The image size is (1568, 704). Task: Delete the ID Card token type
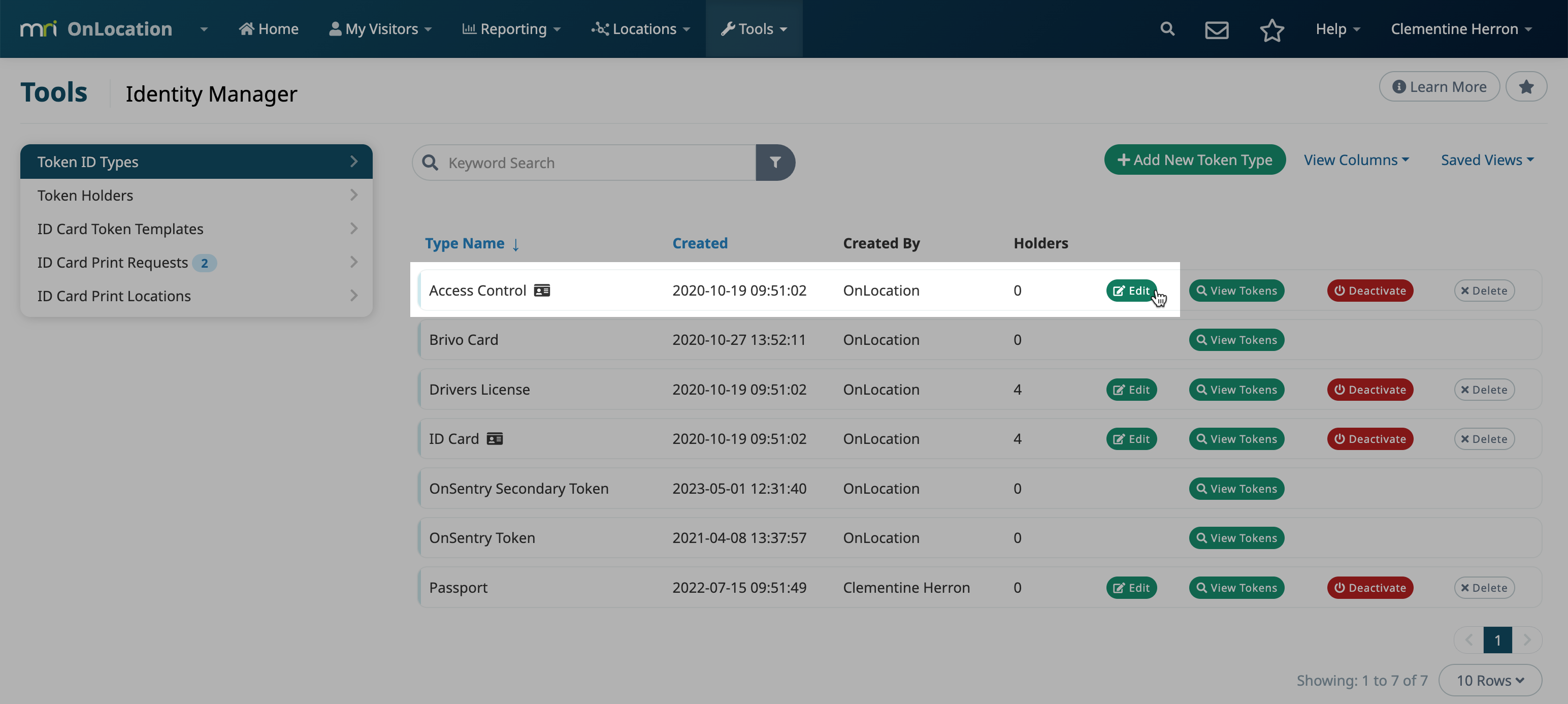click(1484, 438)
